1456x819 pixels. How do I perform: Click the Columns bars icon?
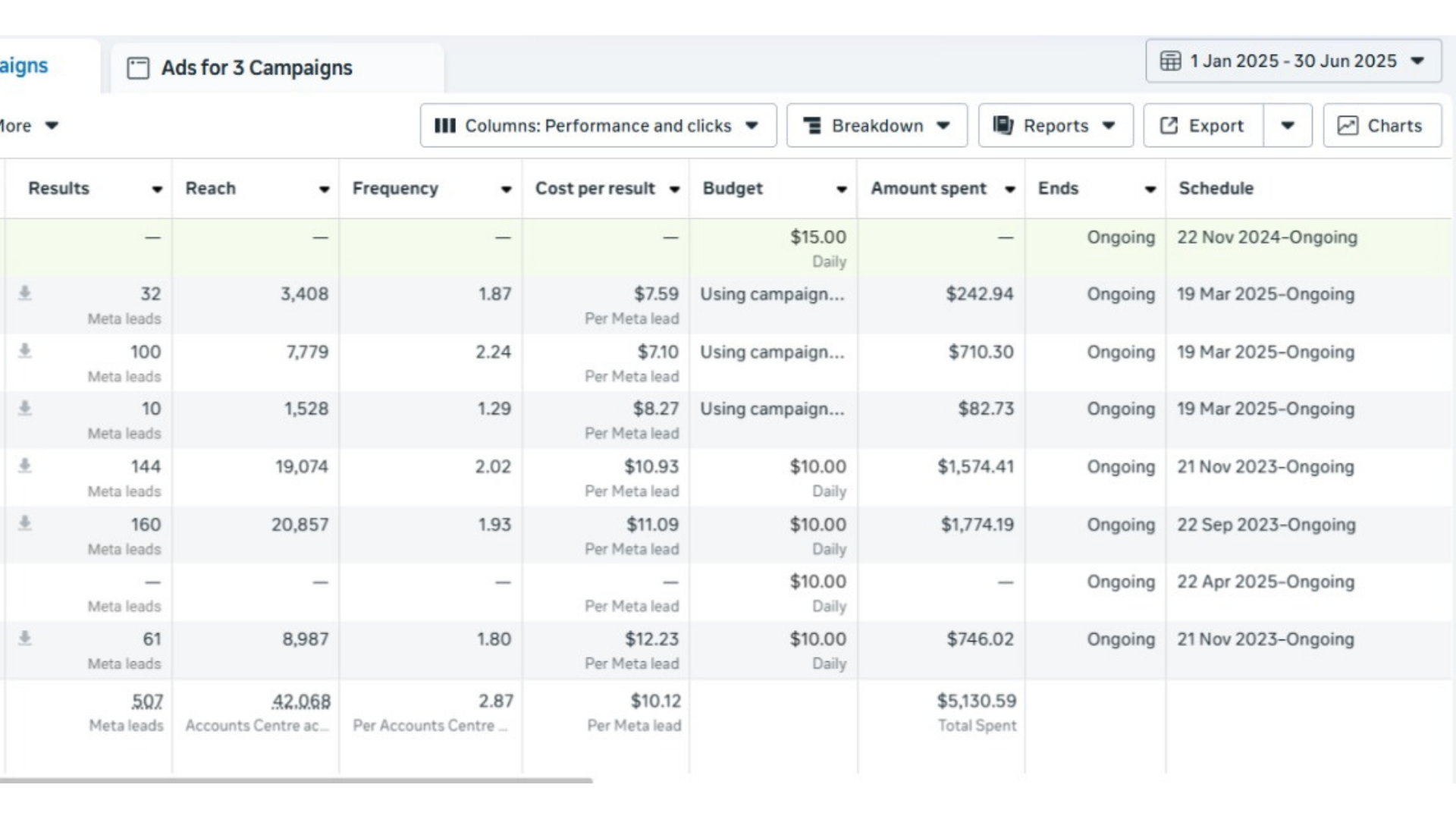click(x=445, y=126)
